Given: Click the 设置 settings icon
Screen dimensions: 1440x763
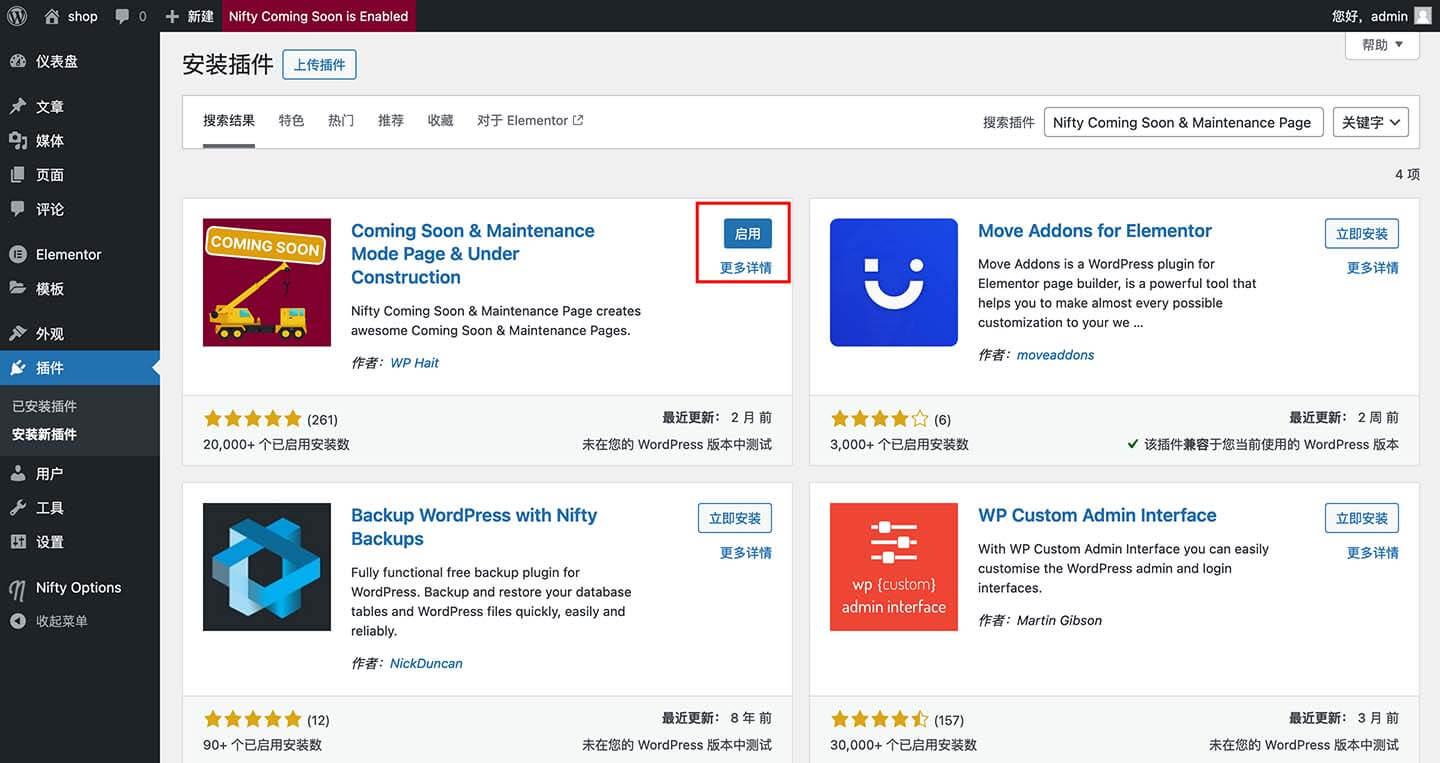Looking at the screenshot, I should click(x=18, y=542).
